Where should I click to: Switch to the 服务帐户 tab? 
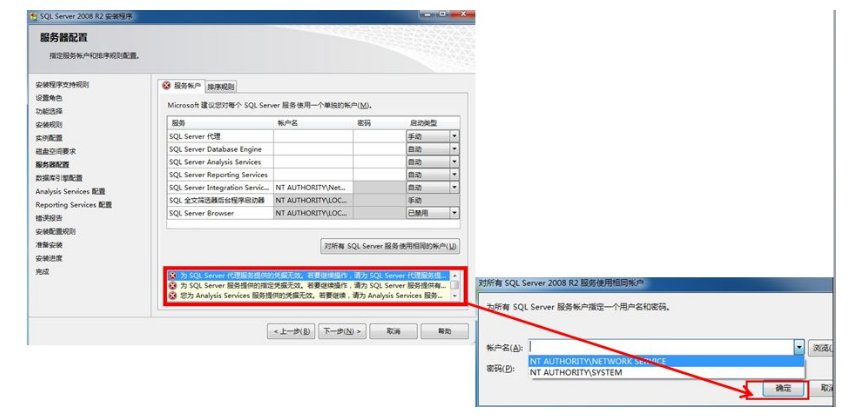182,86
